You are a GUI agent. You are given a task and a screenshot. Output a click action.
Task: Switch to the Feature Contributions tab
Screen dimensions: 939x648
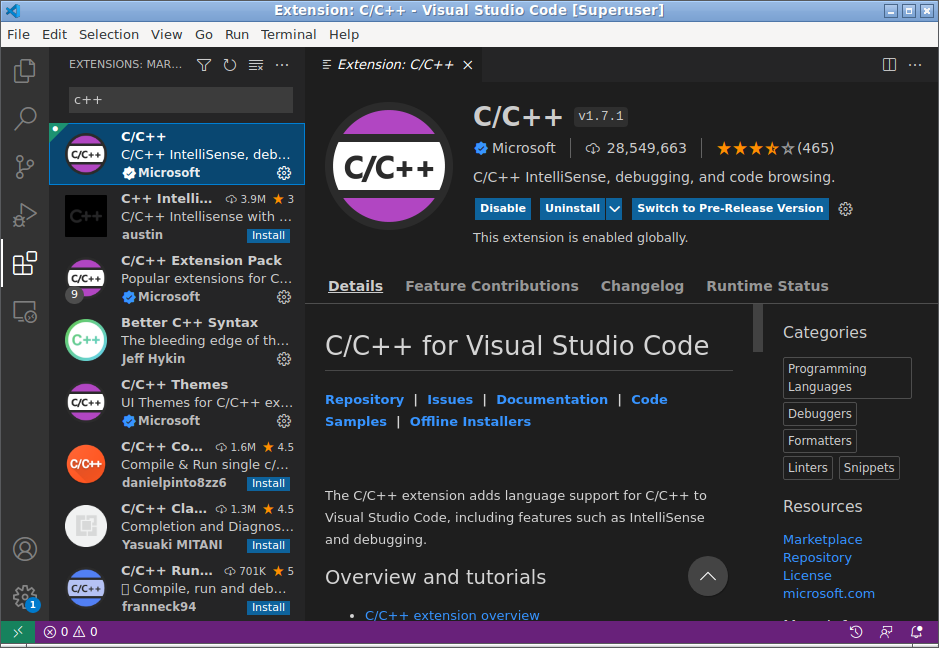(492, 286)
